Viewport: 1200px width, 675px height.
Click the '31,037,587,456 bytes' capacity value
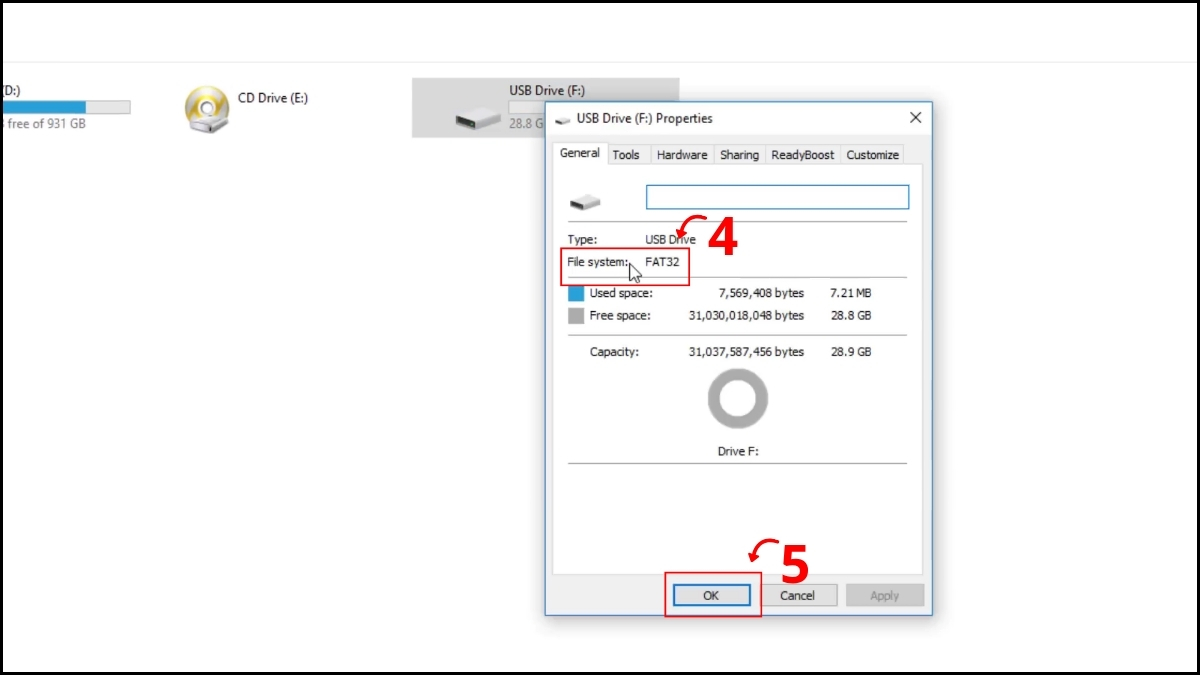(746, 352)
